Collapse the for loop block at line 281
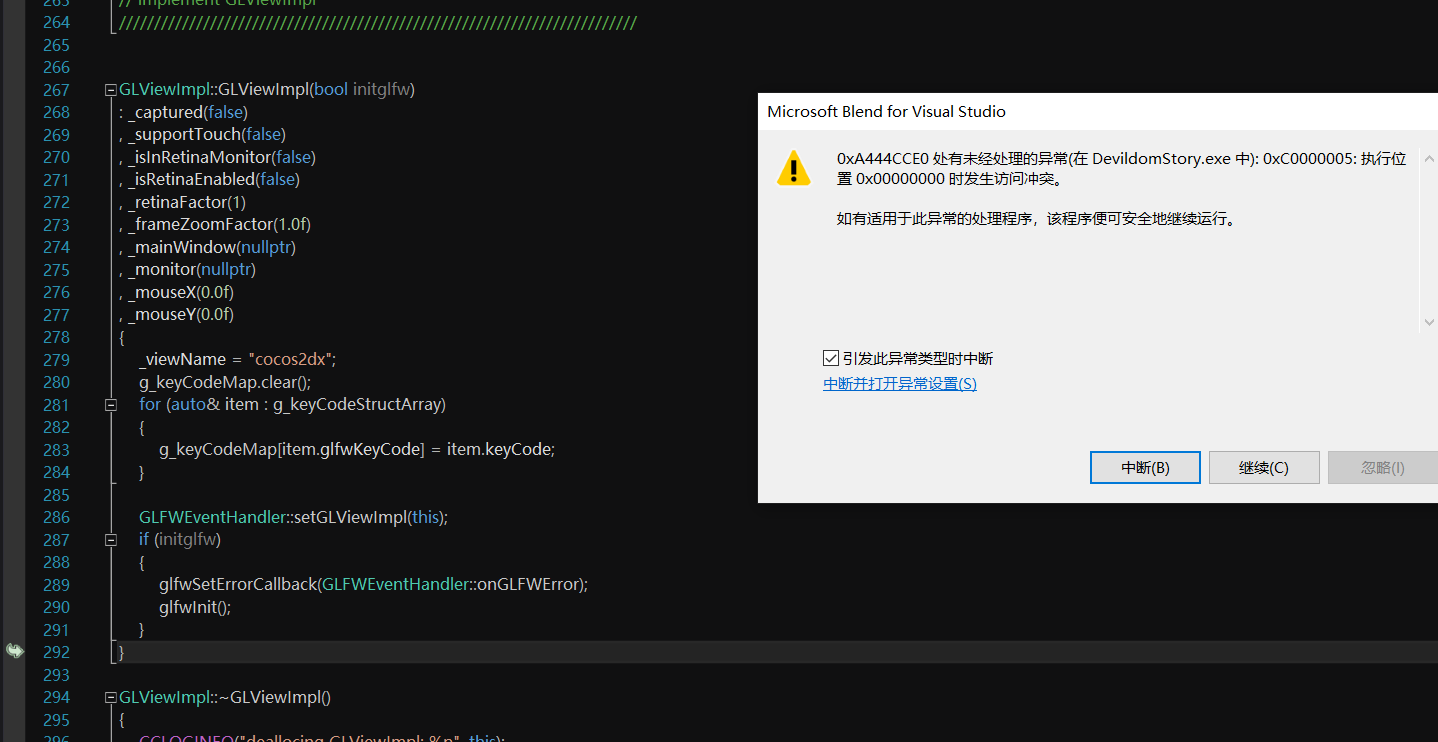 point(111,405)
